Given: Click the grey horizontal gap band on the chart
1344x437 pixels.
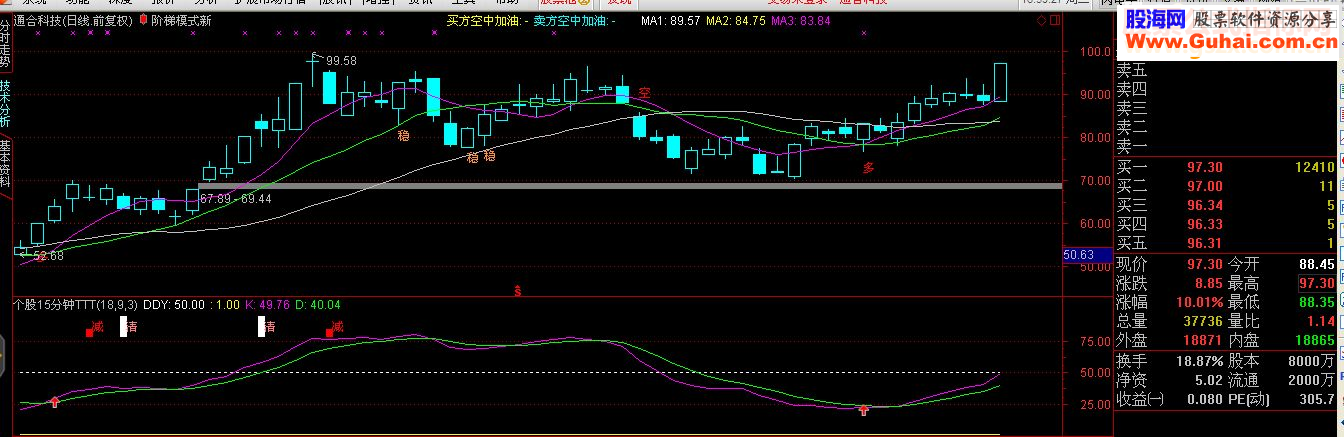Looking at the screenshot, I should click(630, 186).
